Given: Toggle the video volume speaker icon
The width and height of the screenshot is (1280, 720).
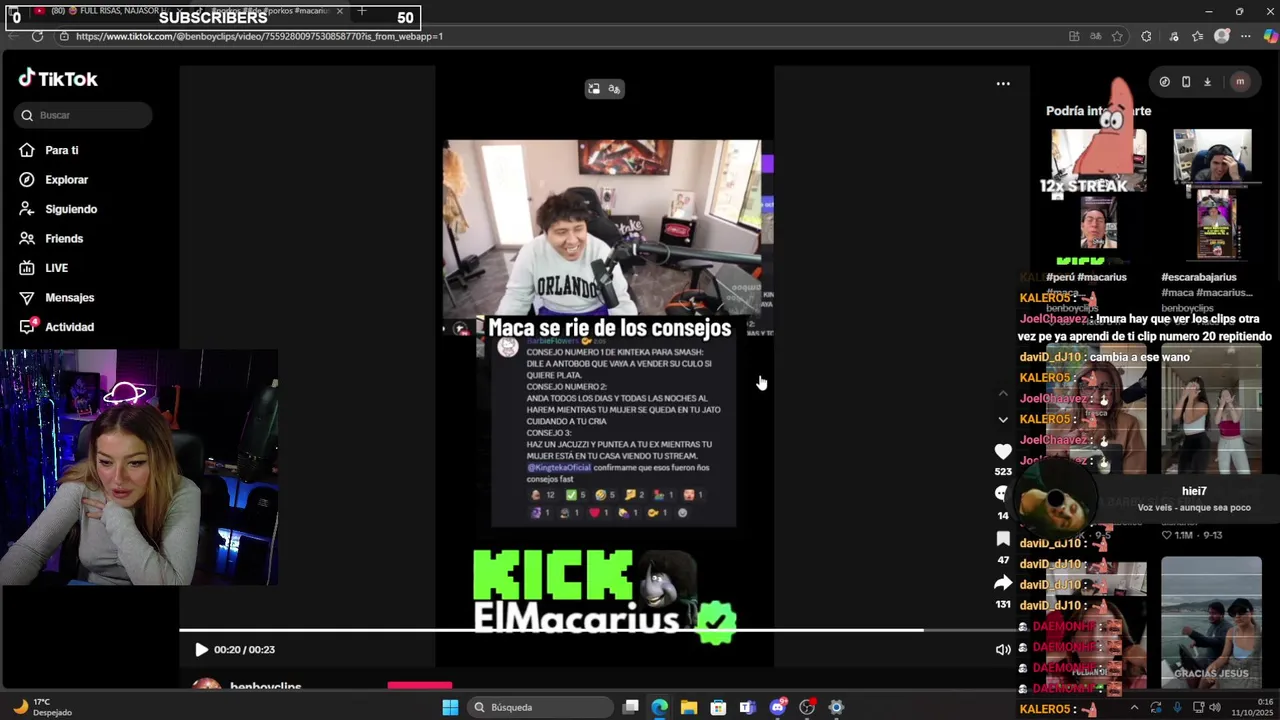Looking at the screenshot, I should pos(1003,650).
